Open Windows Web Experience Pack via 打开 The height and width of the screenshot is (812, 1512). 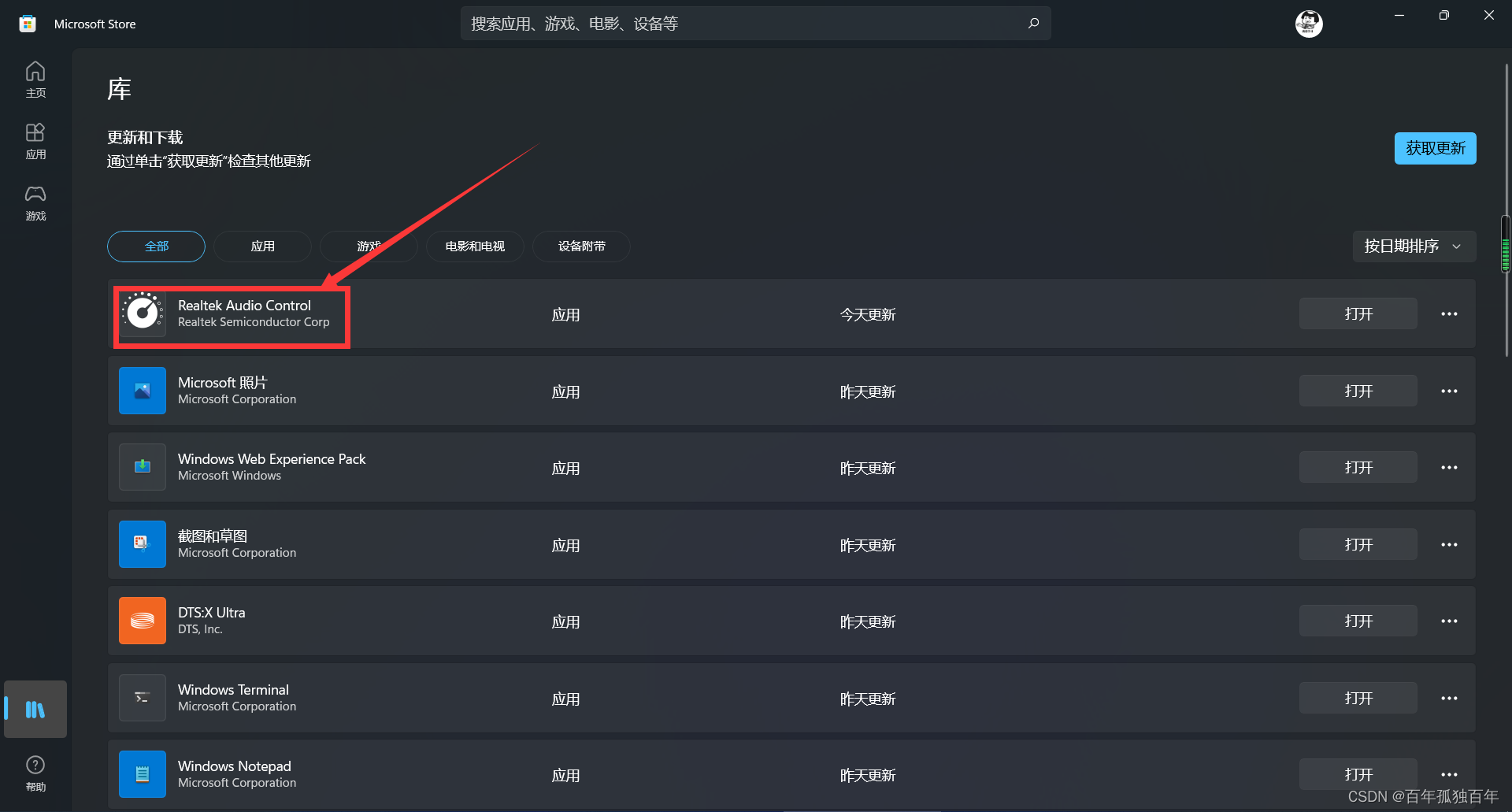pos(1358,467)
